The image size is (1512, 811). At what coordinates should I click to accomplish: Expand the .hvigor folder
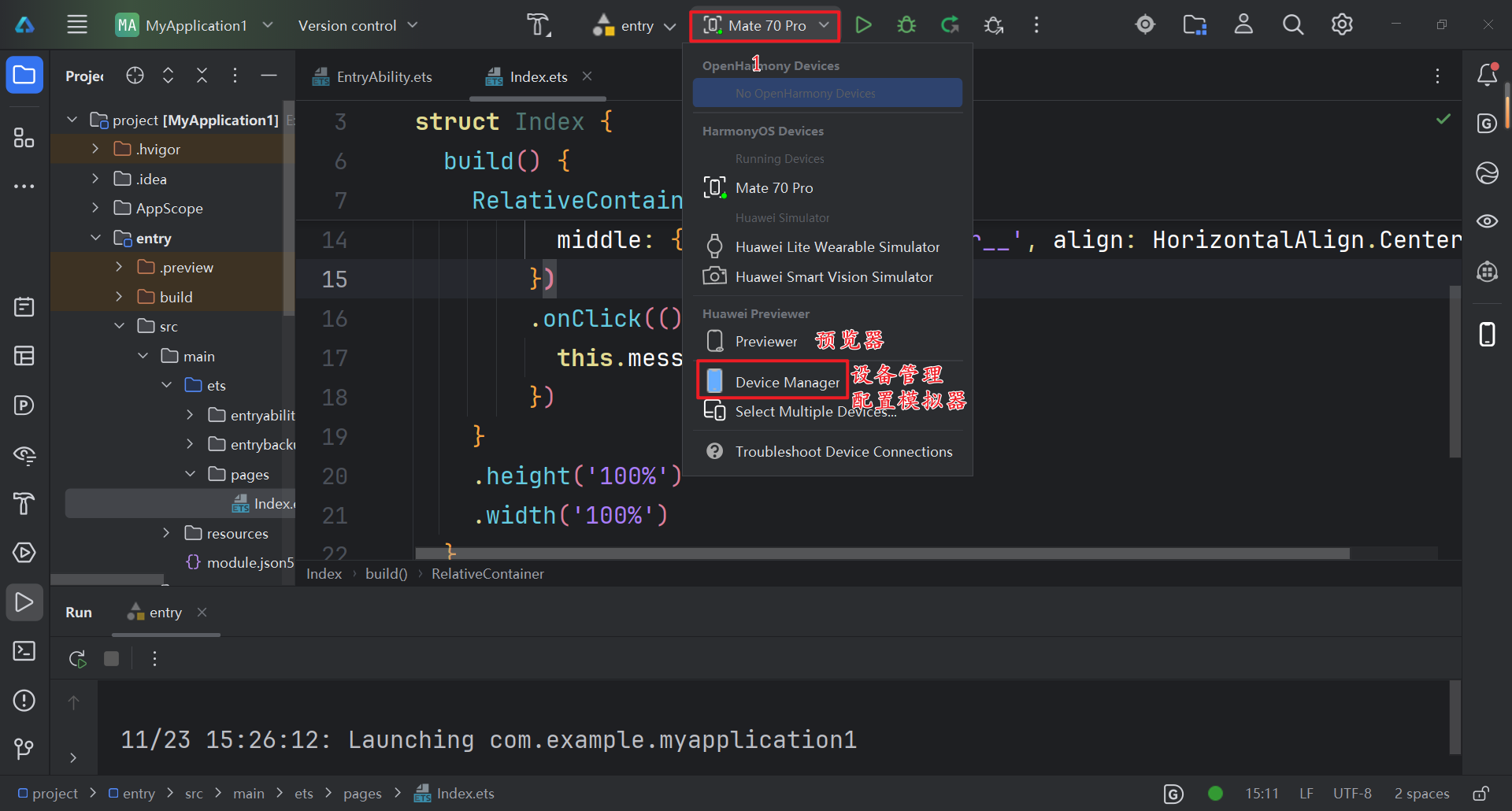pos(95,149)
